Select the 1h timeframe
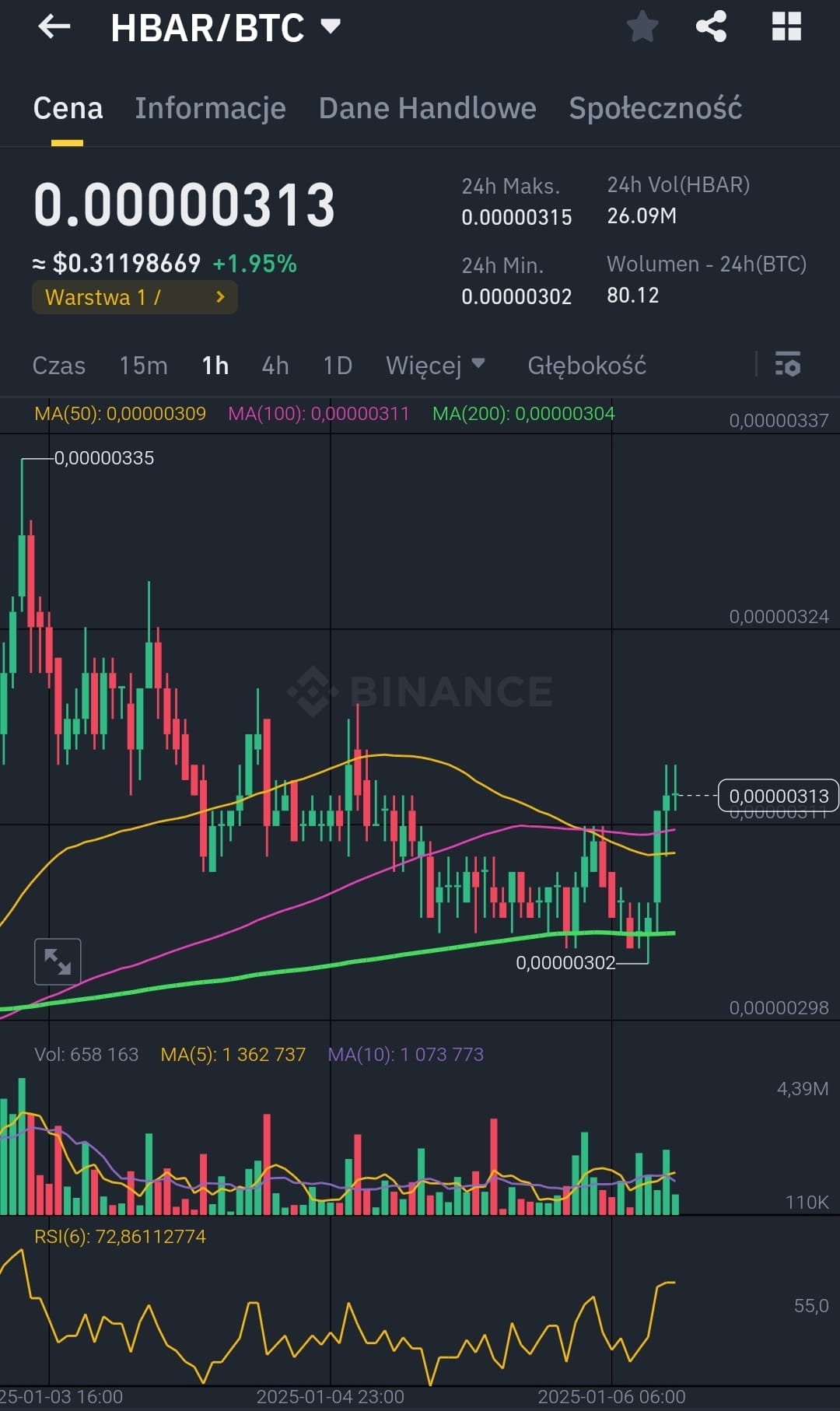The width and height of the screenshot is (840, 1411). click(x=215, y=366)
